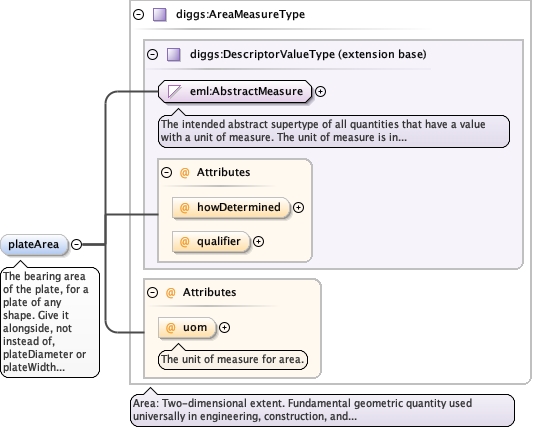Collapse diggs:DescriptorValueType extension base section
Screen dimensions: 533x430
coord(152,54)
